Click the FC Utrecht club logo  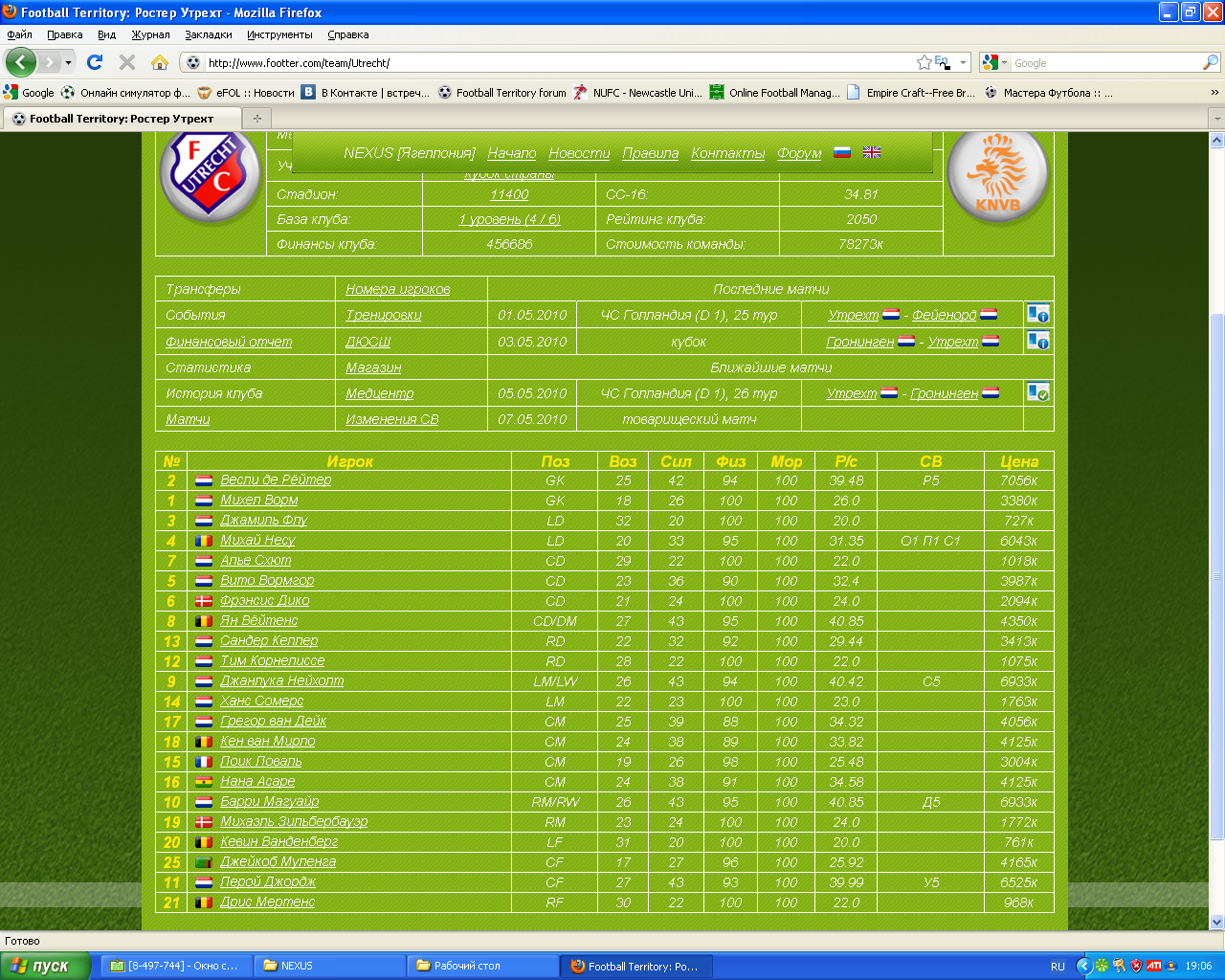pos(211,175)
